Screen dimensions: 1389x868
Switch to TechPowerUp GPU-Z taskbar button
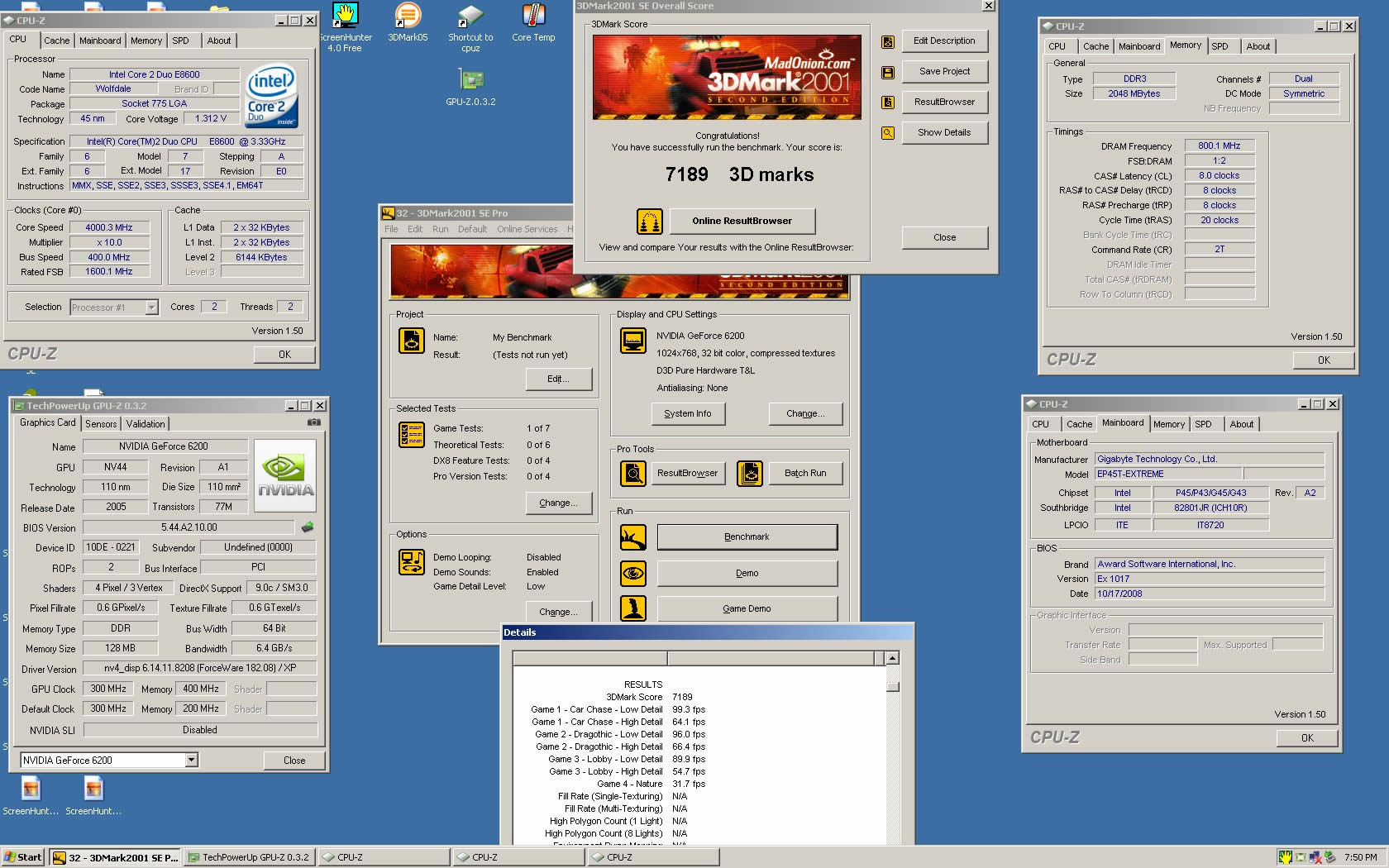tap(250, 858)
